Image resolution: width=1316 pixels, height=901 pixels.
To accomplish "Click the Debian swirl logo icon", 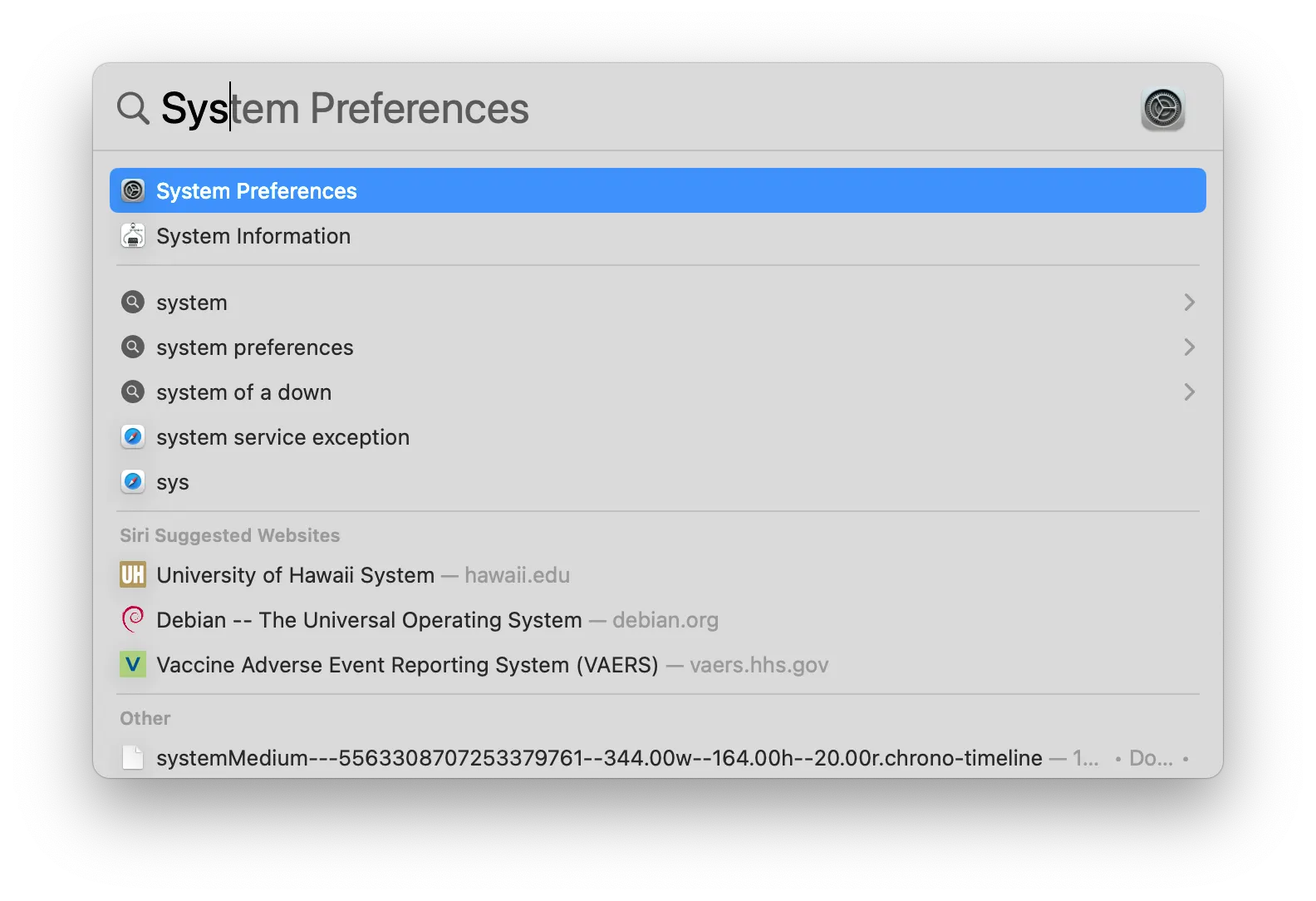I will coord(133,620).
